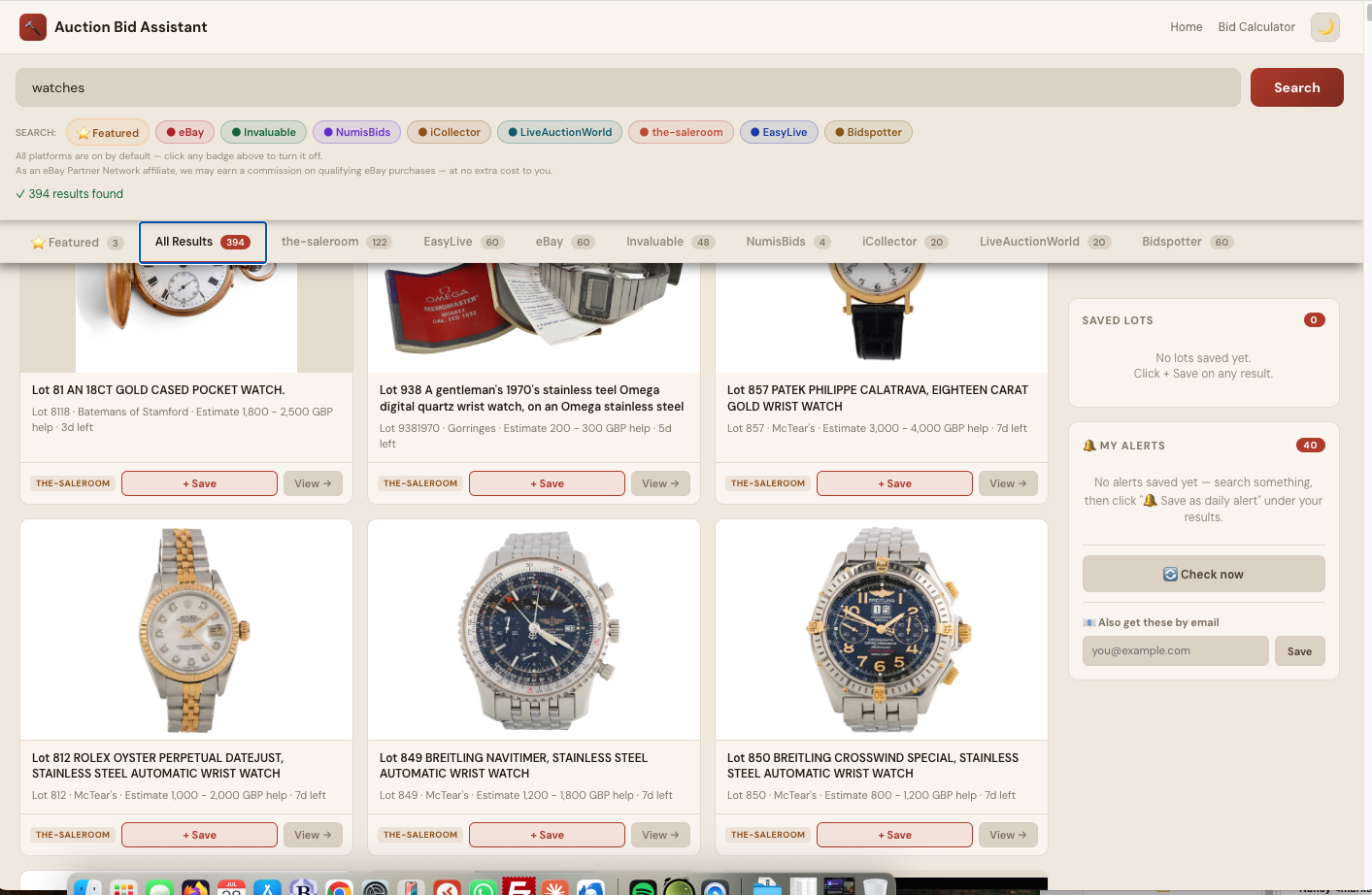
Task: View Lot 938 Omega digital quartz watch
Action: (x=660, y=483)
